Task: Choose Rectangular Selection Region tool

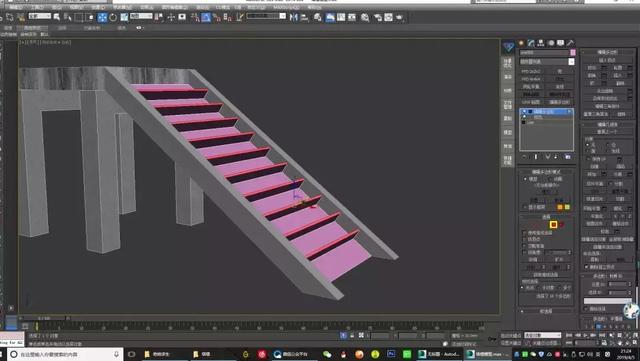Action: pyautogui.click(x=79, y=17)
